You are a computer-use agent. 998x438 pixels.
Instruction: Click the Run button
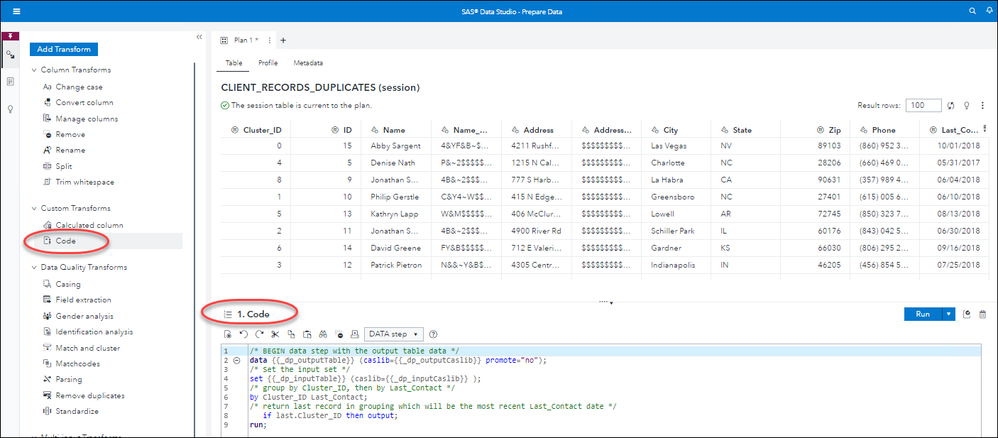[x=922, y=314]
